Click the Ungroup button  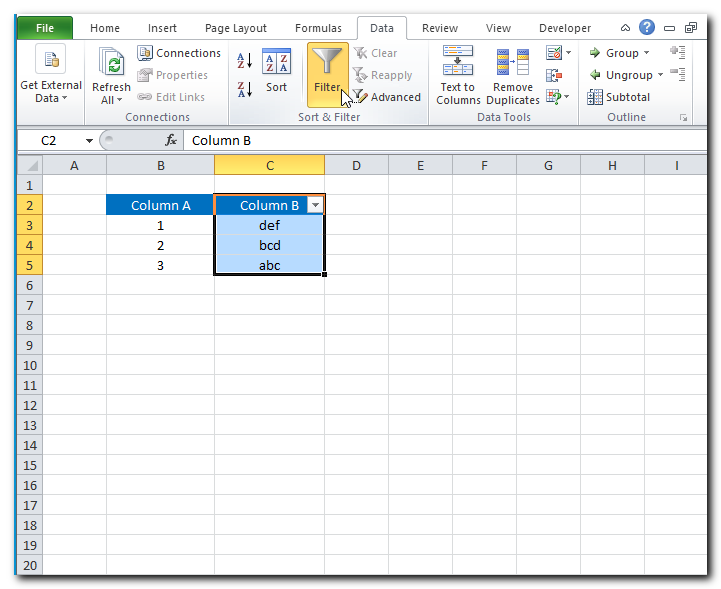click(620, 75)
